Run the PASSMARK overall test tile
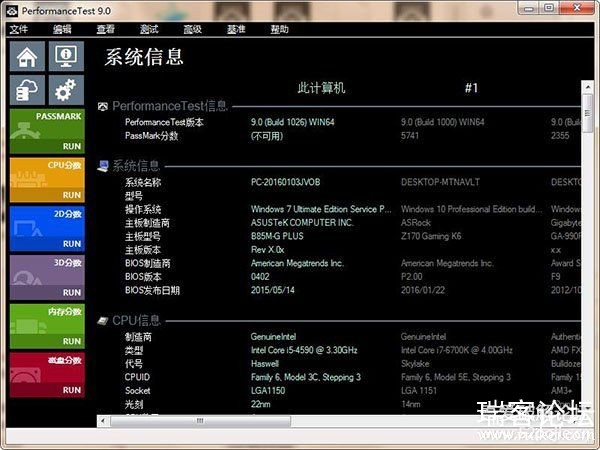Viewport: 600px width, 450px height. (47, 131)
